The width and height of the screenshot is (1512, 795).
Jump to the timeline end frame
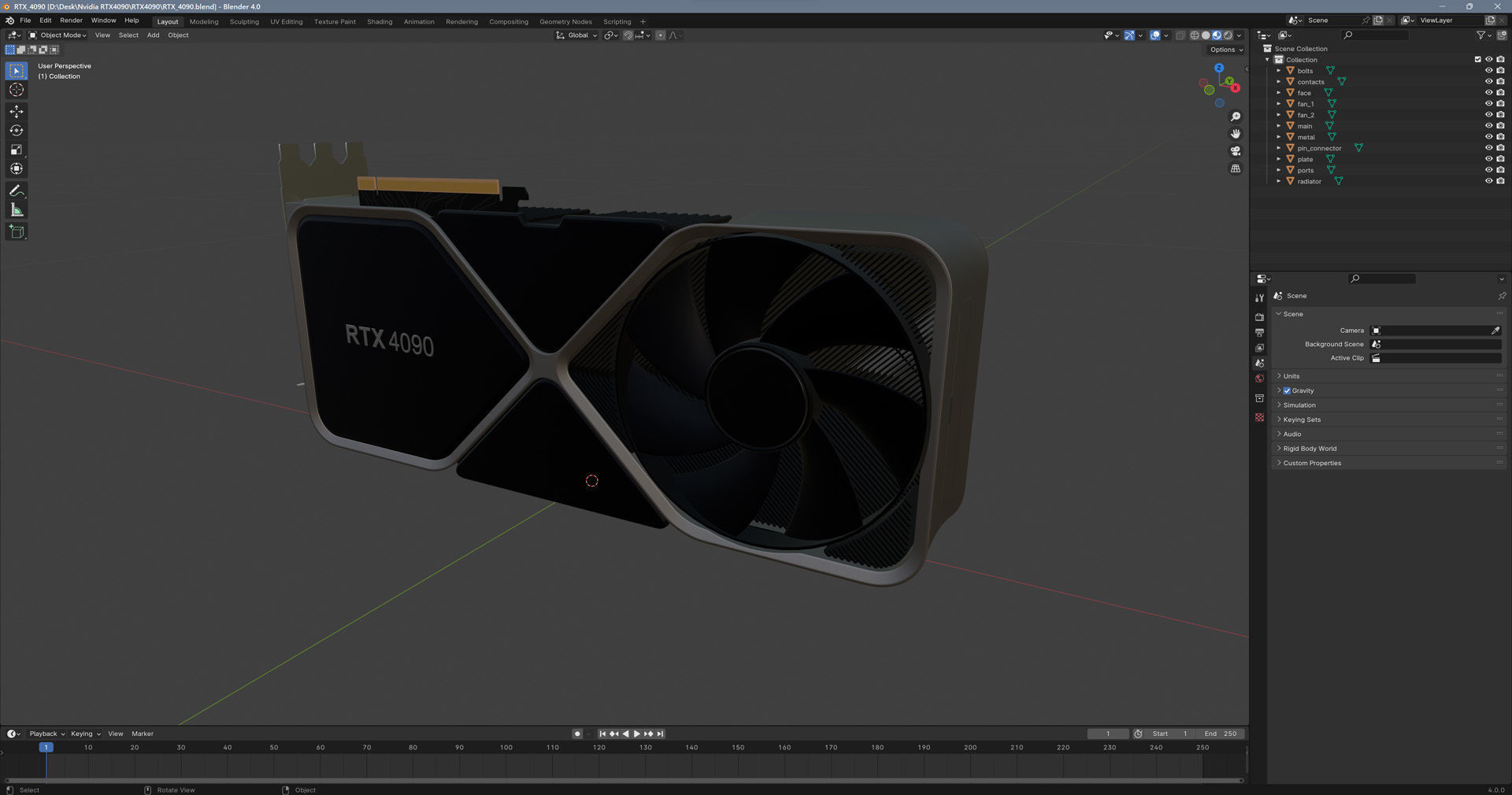[661, 734]
